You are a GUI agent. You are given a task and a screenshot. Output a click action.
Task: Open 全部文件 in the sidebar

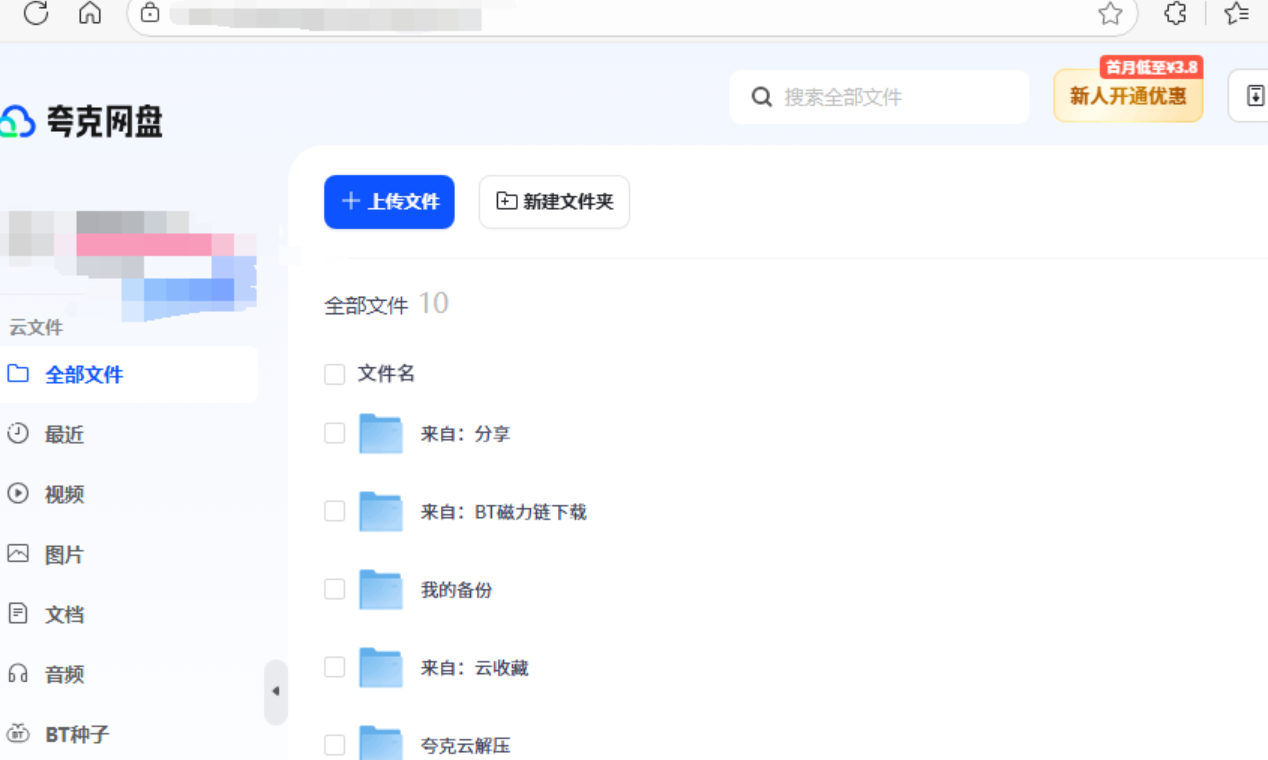coord(129,374)
